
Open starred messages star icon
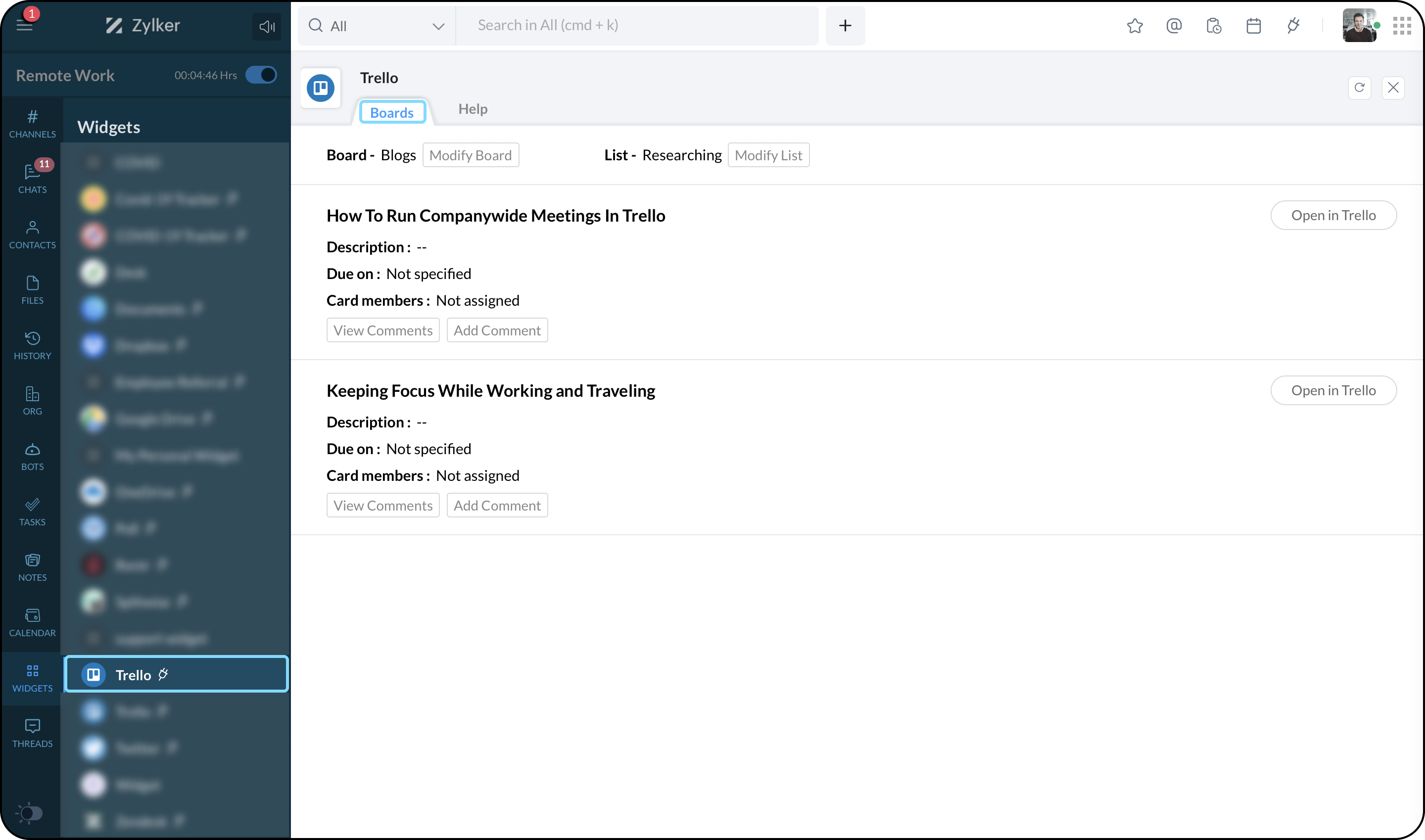click(x=1135, y=25)
